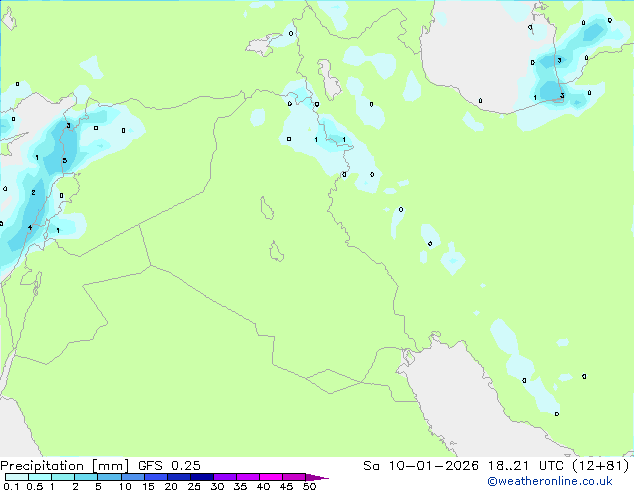Viewport: 634px width, 490px height.
Task: Click the '50' legend scale label
Action: 309,486
